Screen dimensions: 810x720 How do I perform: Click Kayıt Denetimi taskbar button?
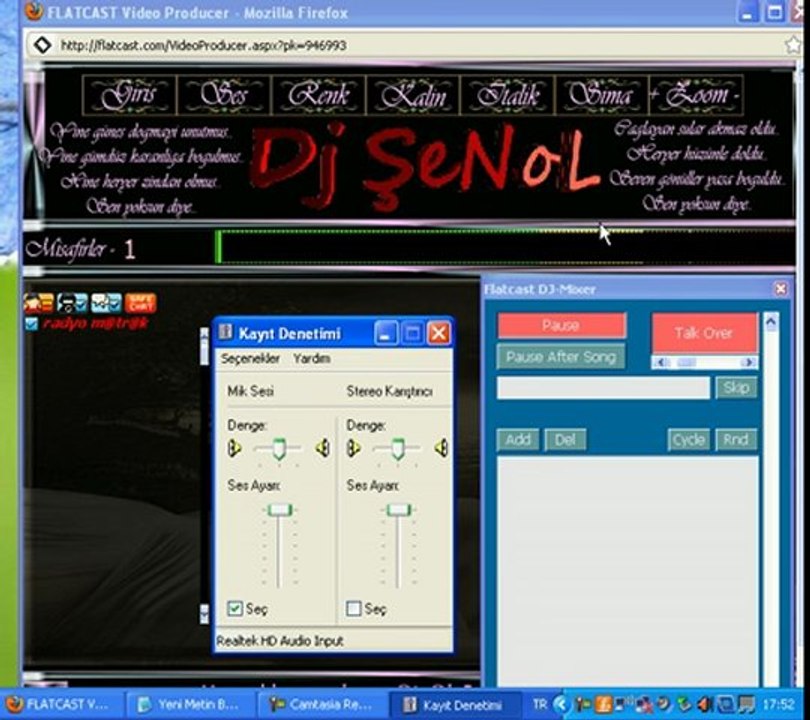pos(454,705)
